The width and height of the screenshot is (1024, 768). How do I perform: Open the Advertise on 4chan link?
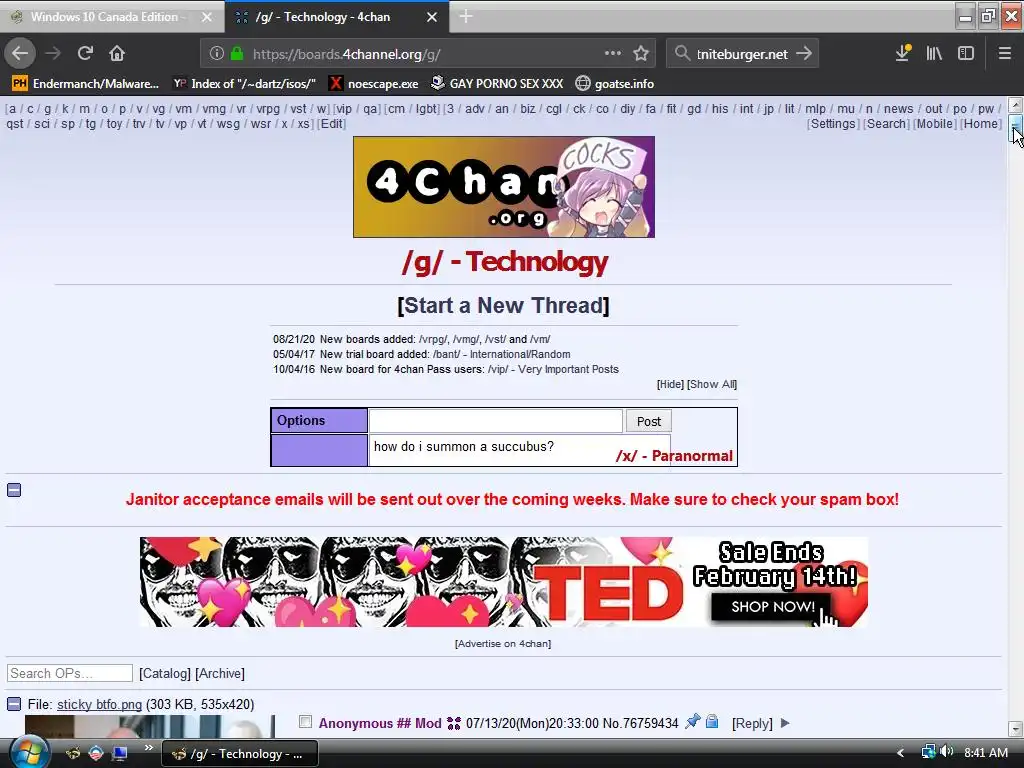pos(503,643)
